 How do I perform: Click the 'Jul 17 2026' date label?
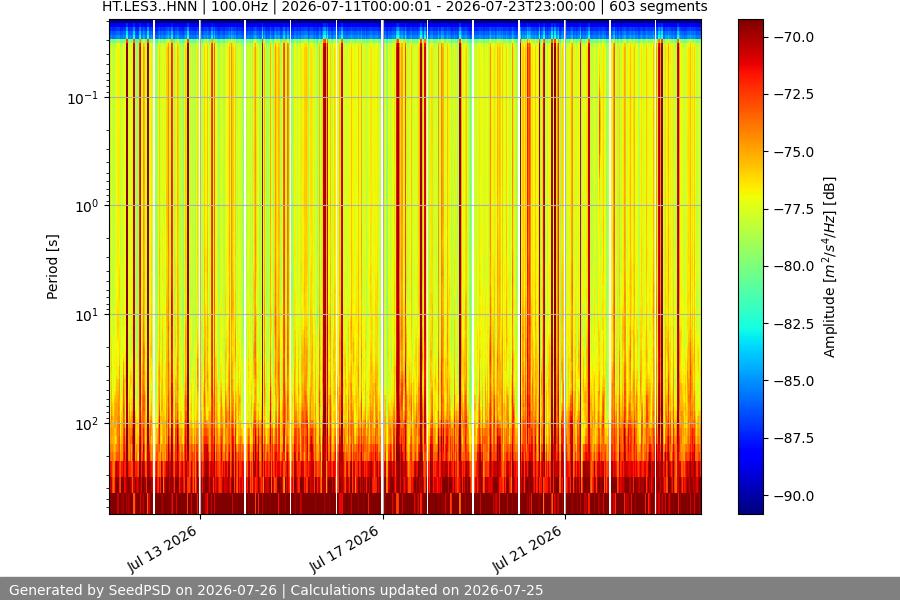(344, 548)
